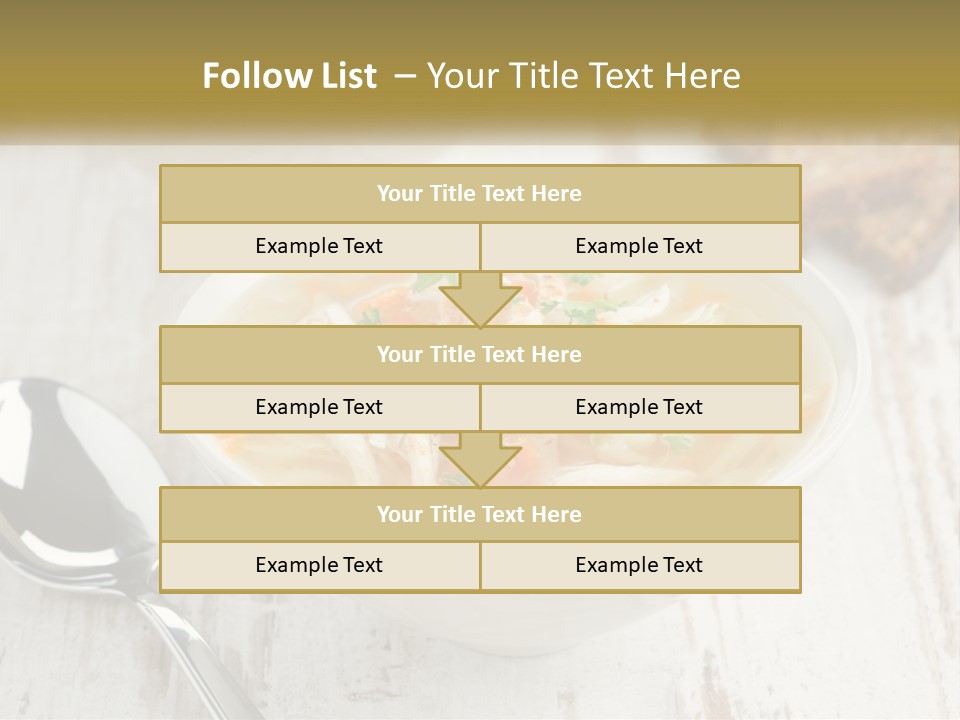Select the first block's 'Your Title Text Here' bar
The width and height of the screenshot is (960, 720).
point(480,193)
